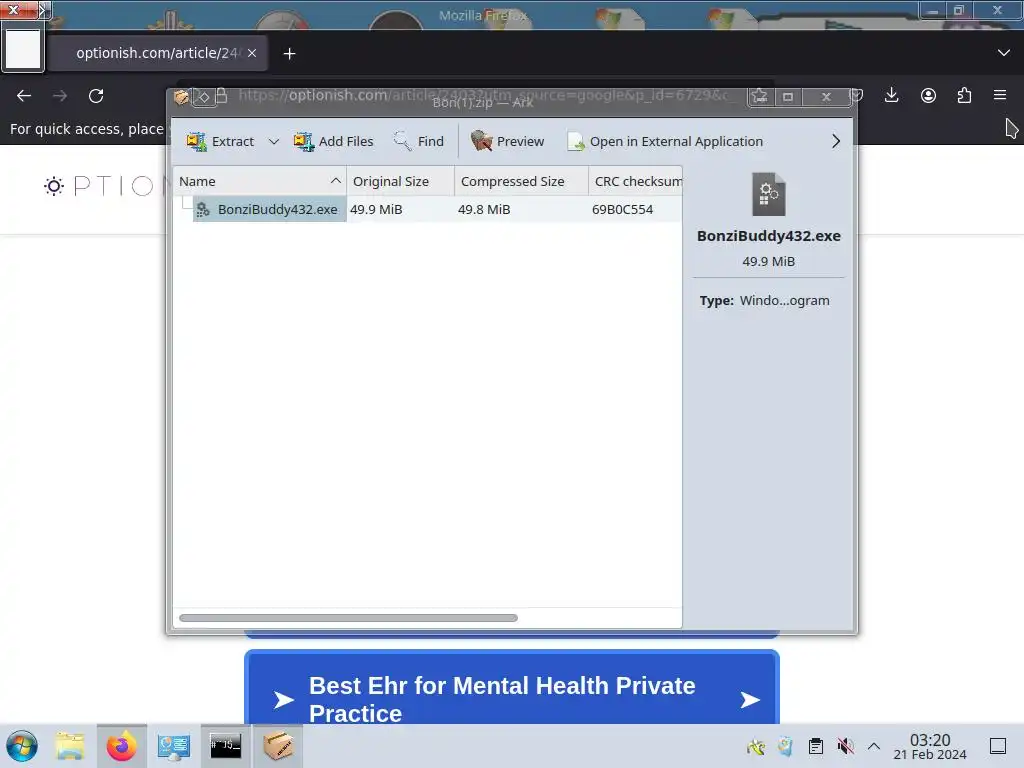1024x768 pixels.
Task: Open the system settings taskbar icon
Action: (173, 746)
